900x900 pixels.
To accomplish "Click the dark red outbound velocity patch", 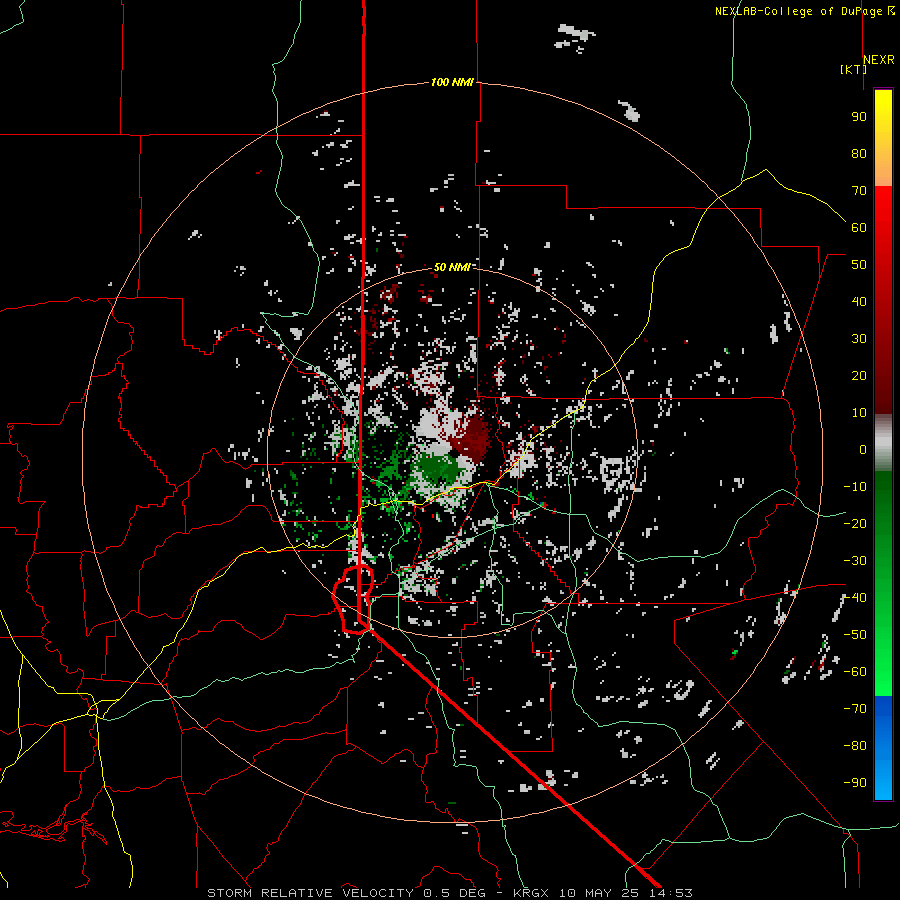I will tap(474, 439).
